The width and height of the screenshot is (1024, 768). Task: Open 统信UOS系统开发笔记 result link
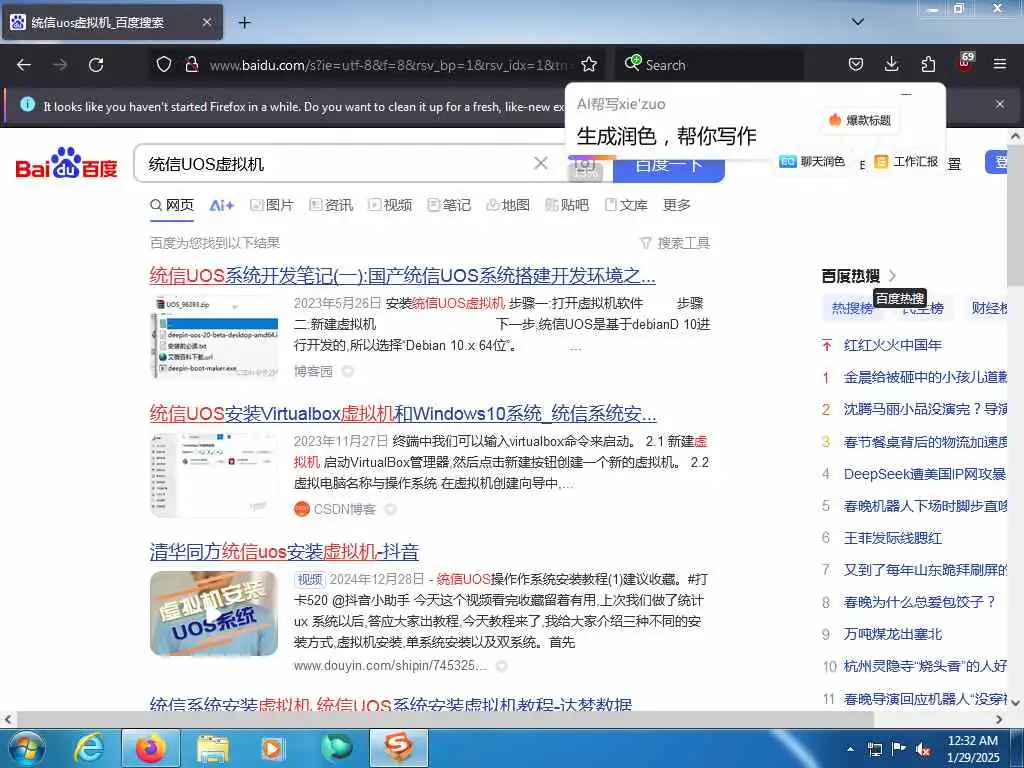[402, 275]
